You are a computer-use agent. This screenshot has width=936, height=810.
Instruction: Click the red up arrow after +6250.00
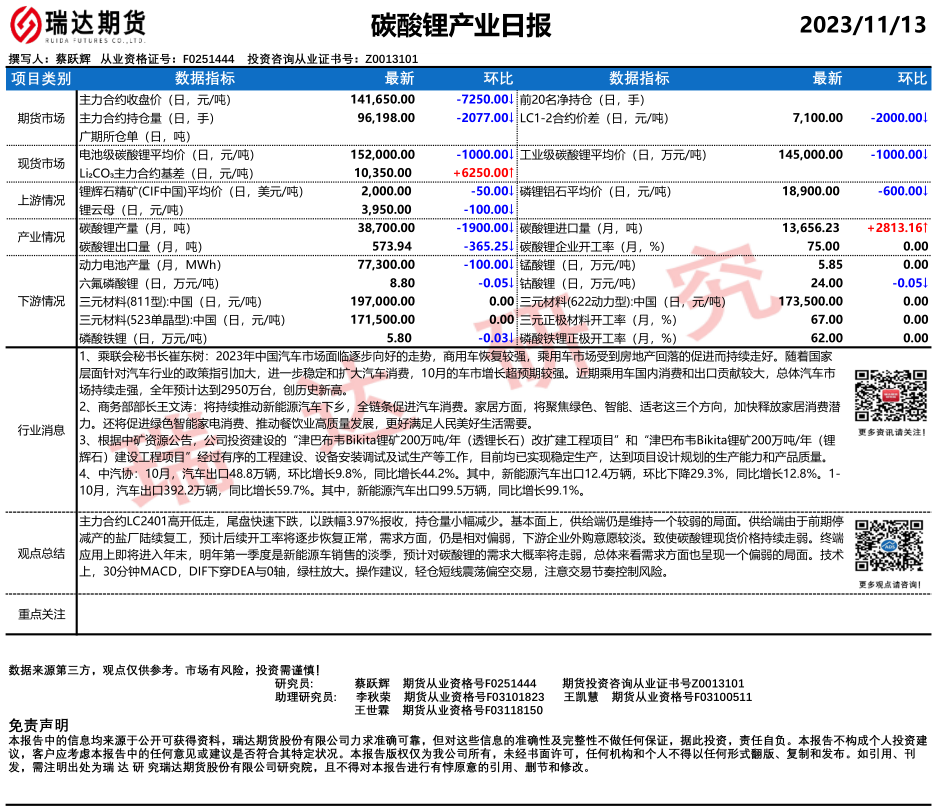coord(513,173)
